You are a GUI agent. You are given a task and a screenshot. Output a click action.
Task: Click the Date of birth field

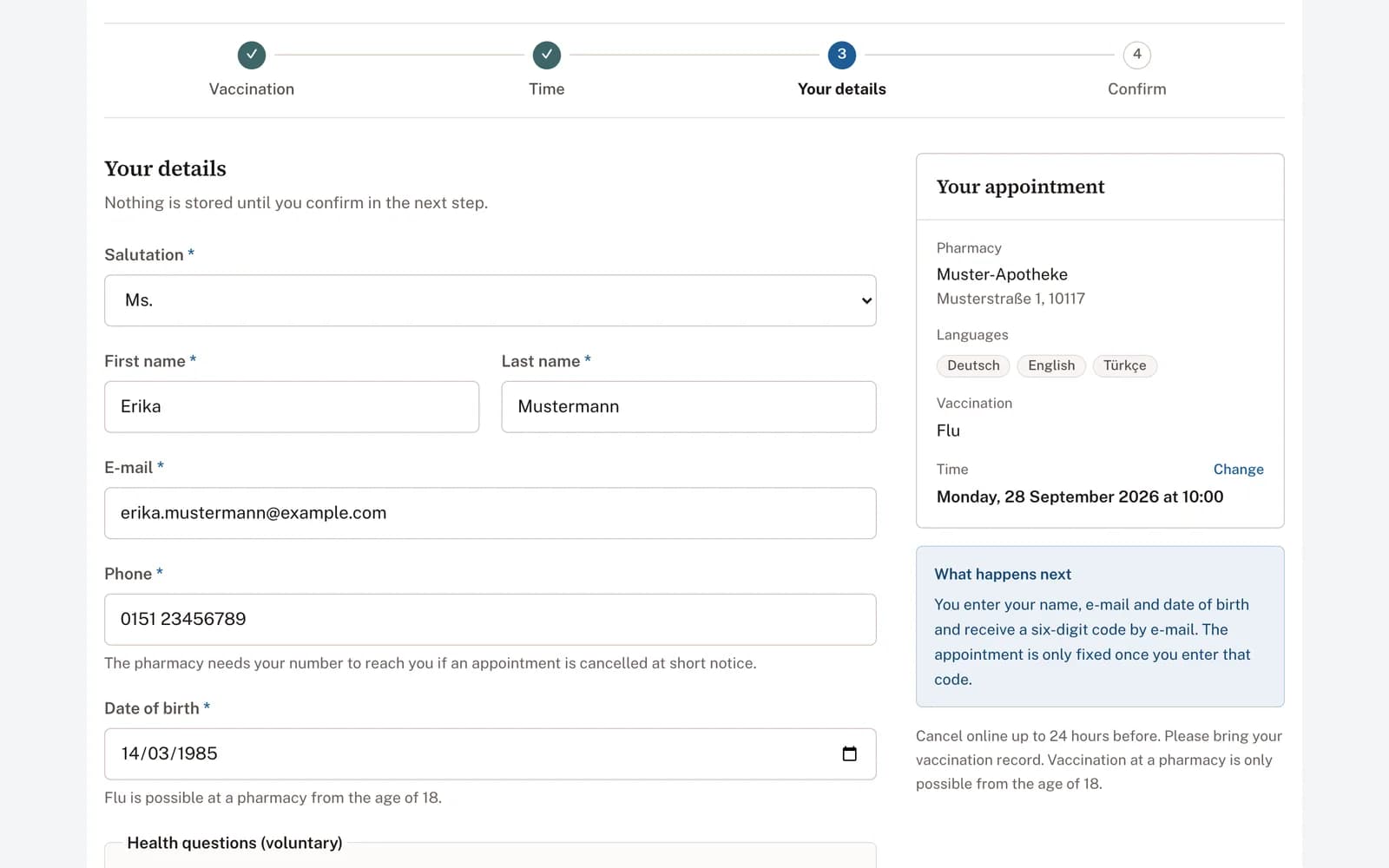coord(490,754)
